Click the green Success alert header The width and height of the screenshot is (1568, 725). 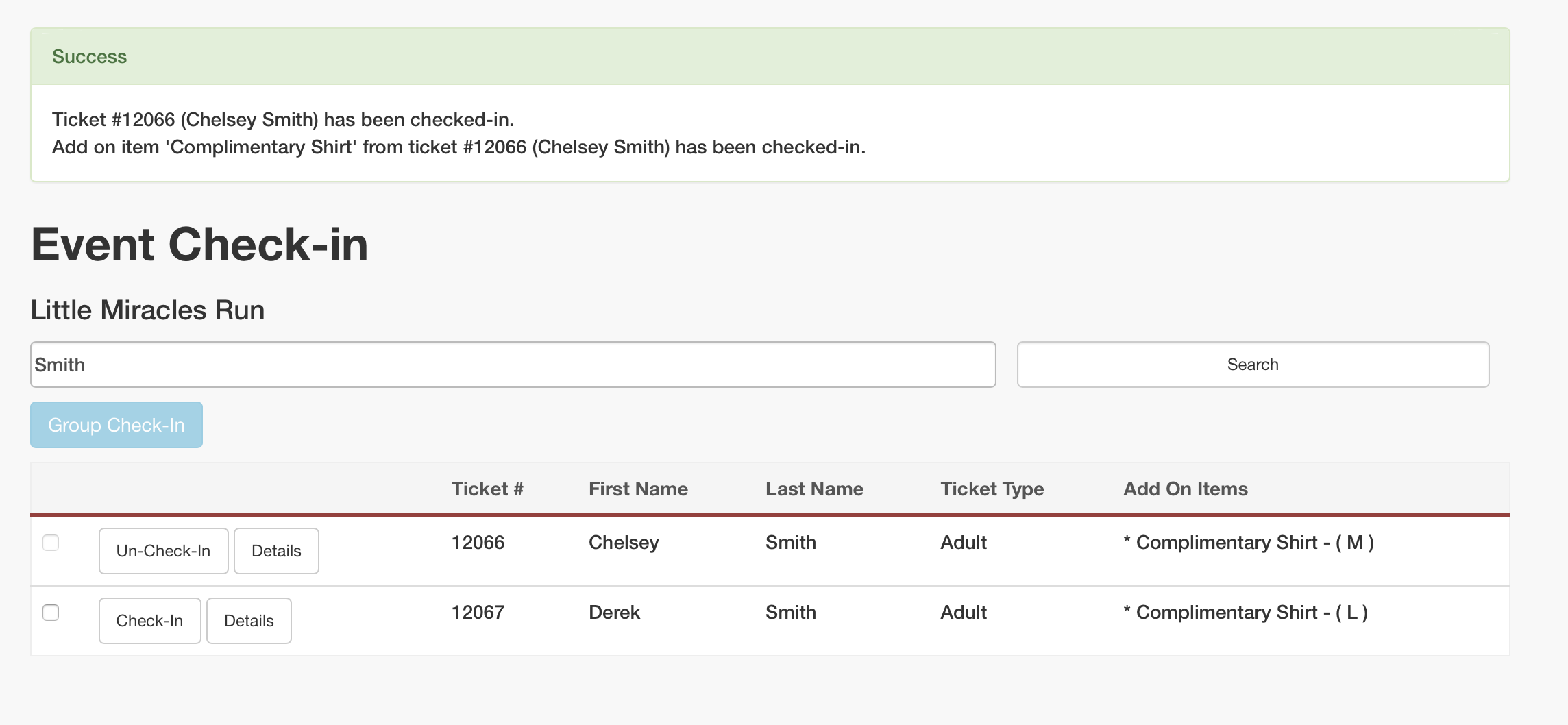click(x=770, y=57)
